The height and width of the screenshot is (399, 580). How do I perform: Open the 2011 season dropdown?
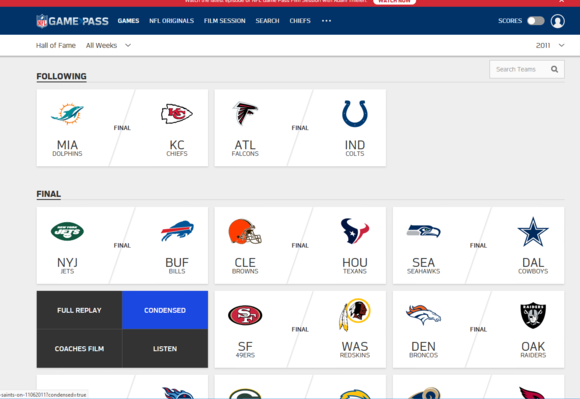[x=550, y=45]
